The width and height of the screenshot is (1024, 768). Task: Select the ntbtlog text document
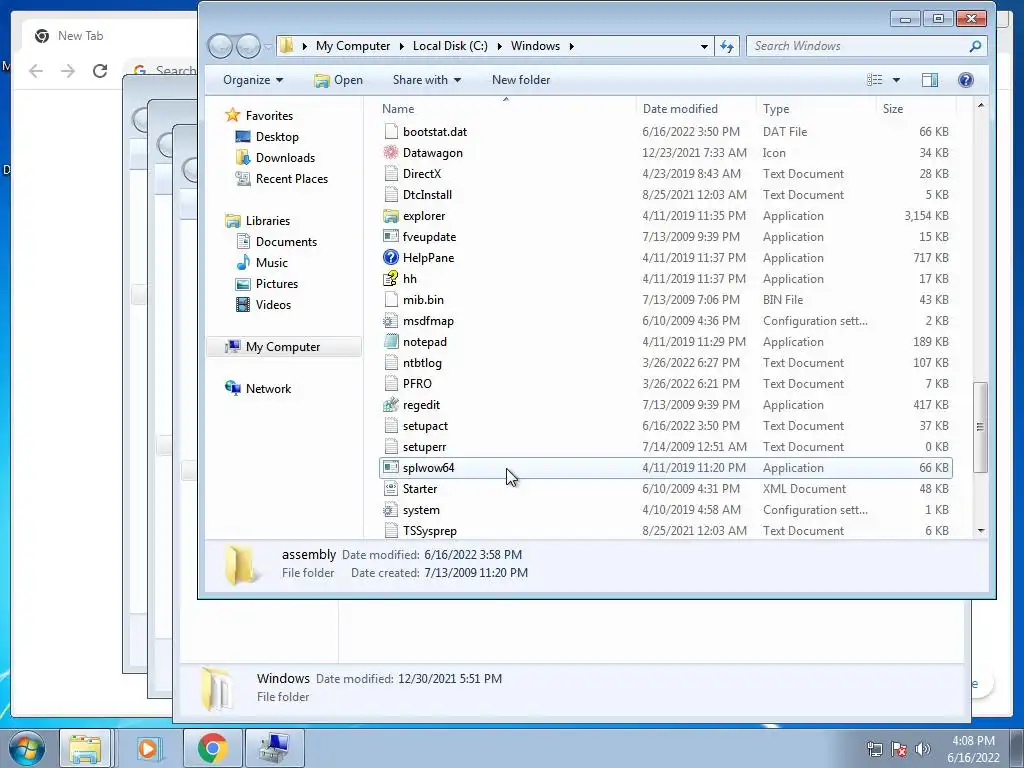665,362
